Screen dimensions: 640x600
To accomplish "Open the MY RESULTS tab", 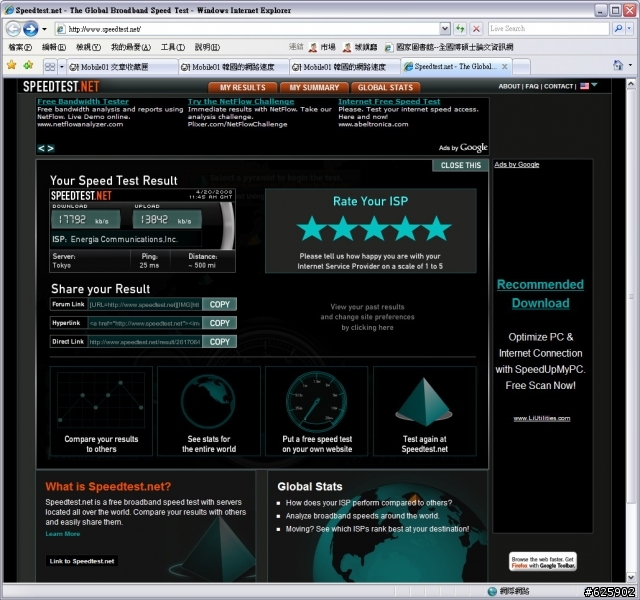I will [x=242, y=87].
